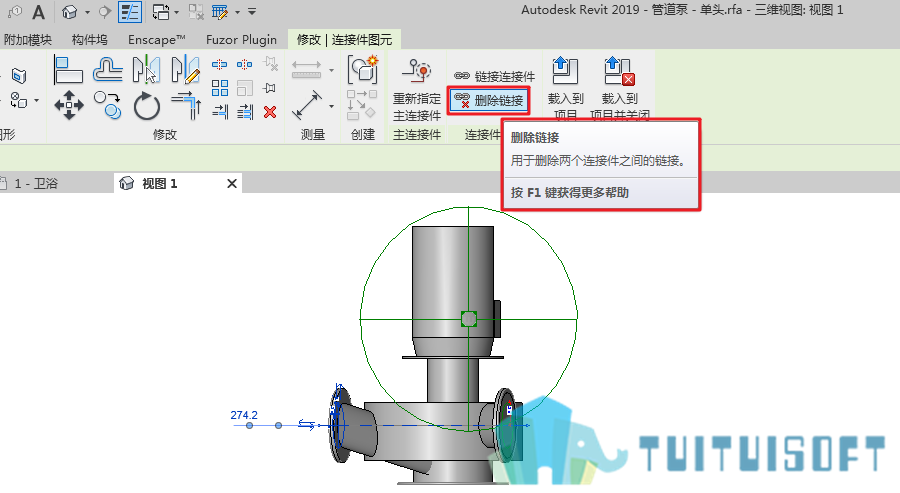This screenshot has height=493, width=900.
Task: Select Trim/Extend Single Element tool
Action: 220,111
